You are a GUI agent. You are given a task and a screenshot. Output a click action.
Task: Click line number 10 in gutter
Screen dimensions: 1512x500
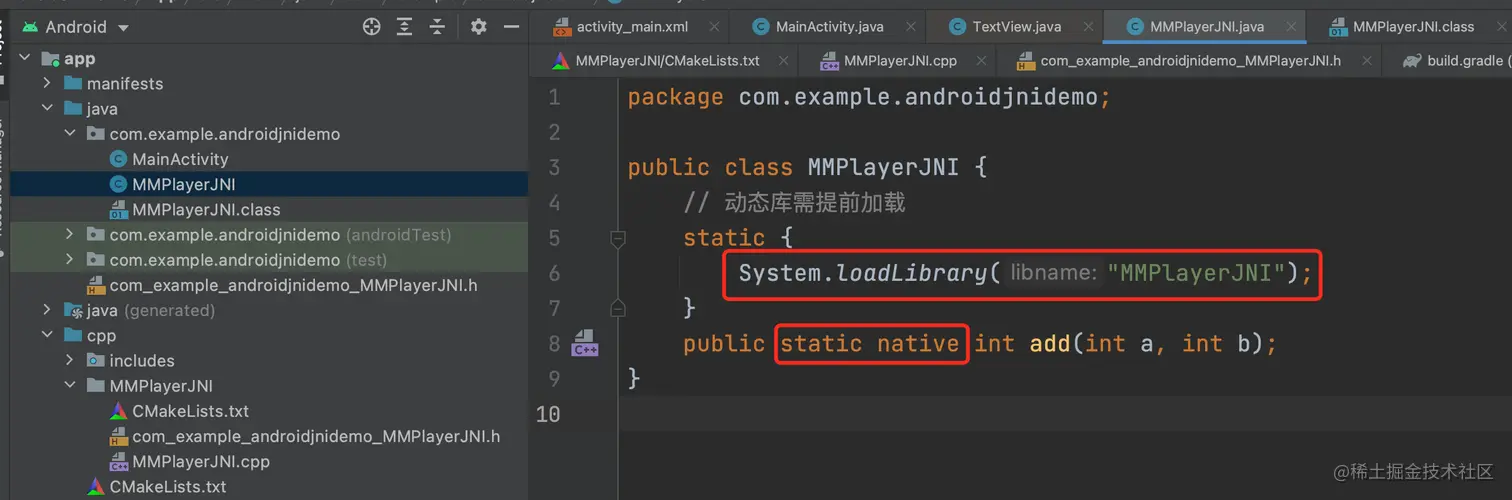click(548, 413)
